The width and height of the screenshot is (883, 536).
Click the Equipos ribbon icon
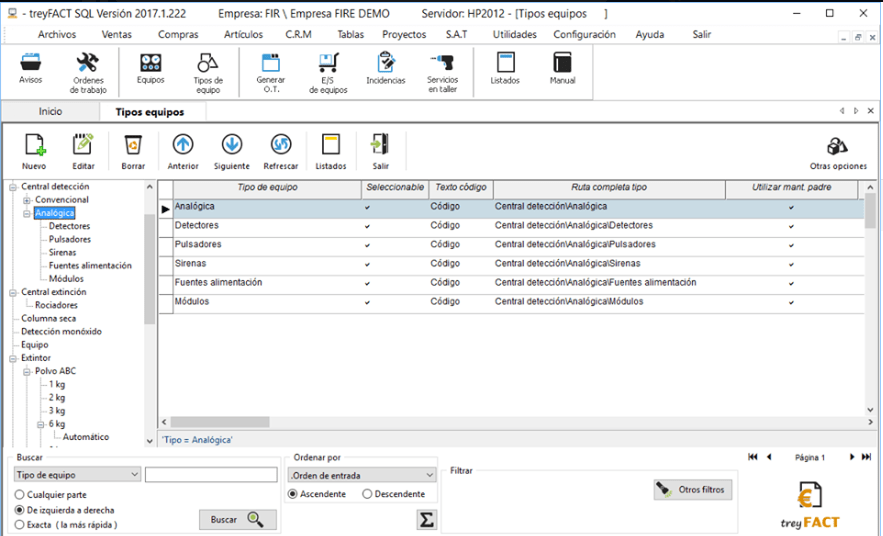(150, 63)
